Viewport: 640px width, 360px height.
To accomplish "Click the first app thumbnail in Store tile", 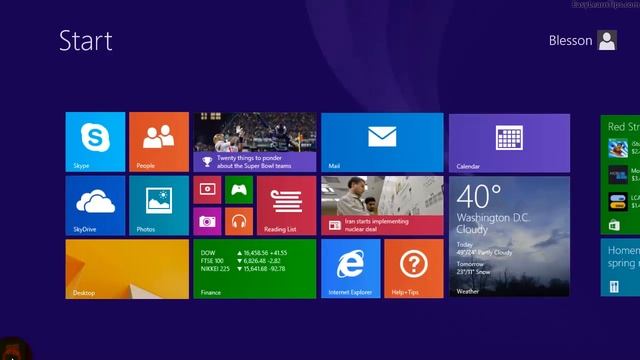I will pos(618,148).
